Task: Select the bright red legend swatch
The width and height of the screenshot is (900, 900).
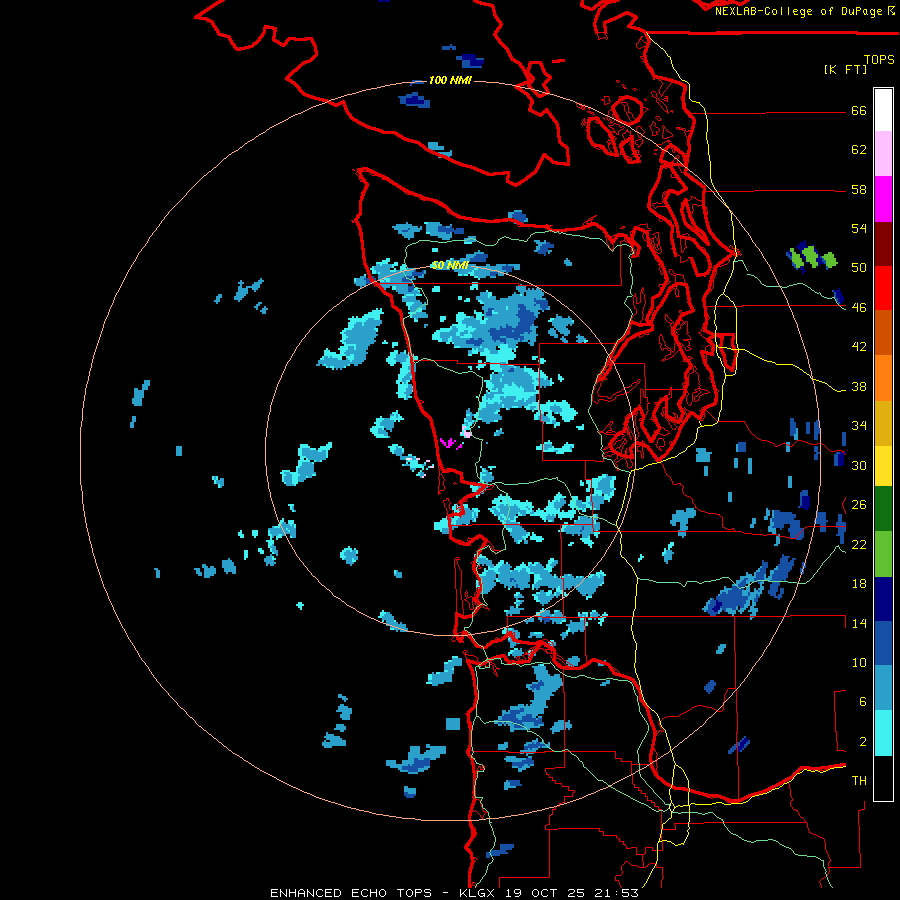Action: pos(883,288)
